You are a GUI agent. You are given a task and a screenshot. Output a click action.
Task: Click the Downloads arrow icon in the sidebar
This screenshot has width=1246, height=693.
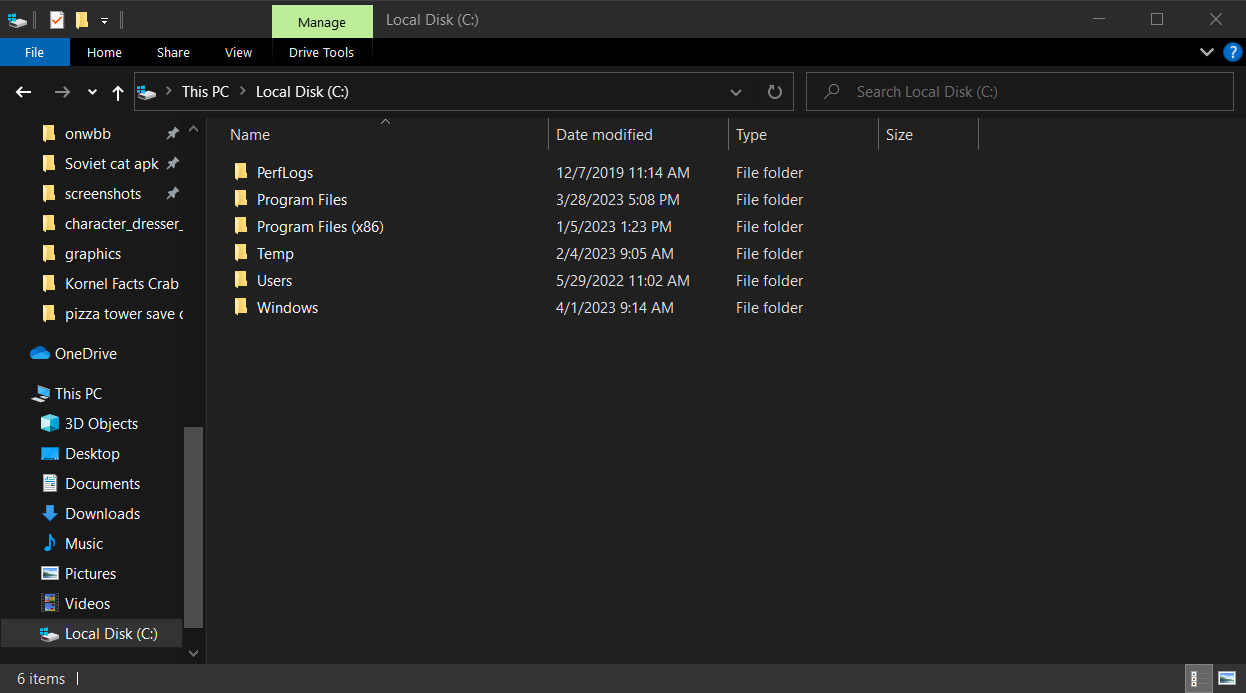coord(50,514)
